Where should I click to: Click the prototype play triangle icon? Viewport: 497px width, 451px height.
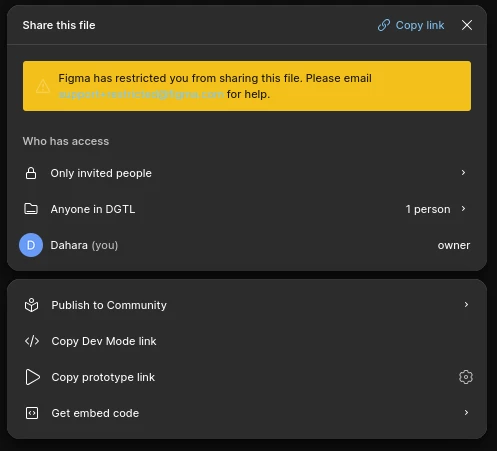[x=32, y=377]
